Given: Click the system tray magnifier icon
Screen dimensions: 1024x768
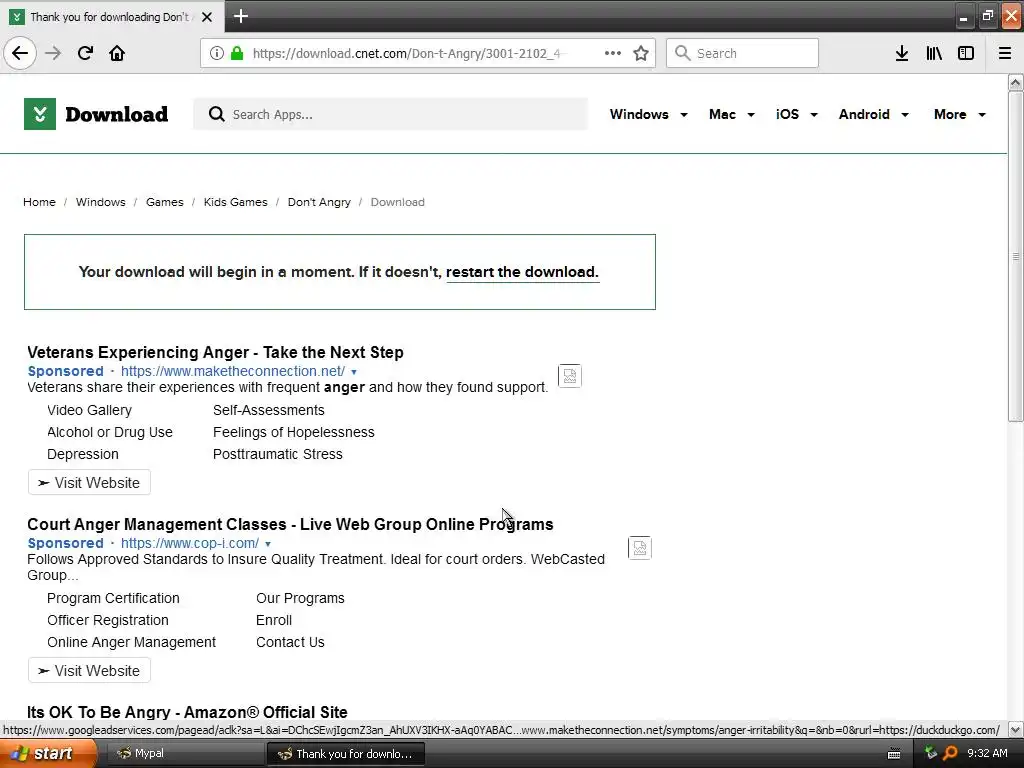Looking at the screenshot, I should tap(950, 753).
